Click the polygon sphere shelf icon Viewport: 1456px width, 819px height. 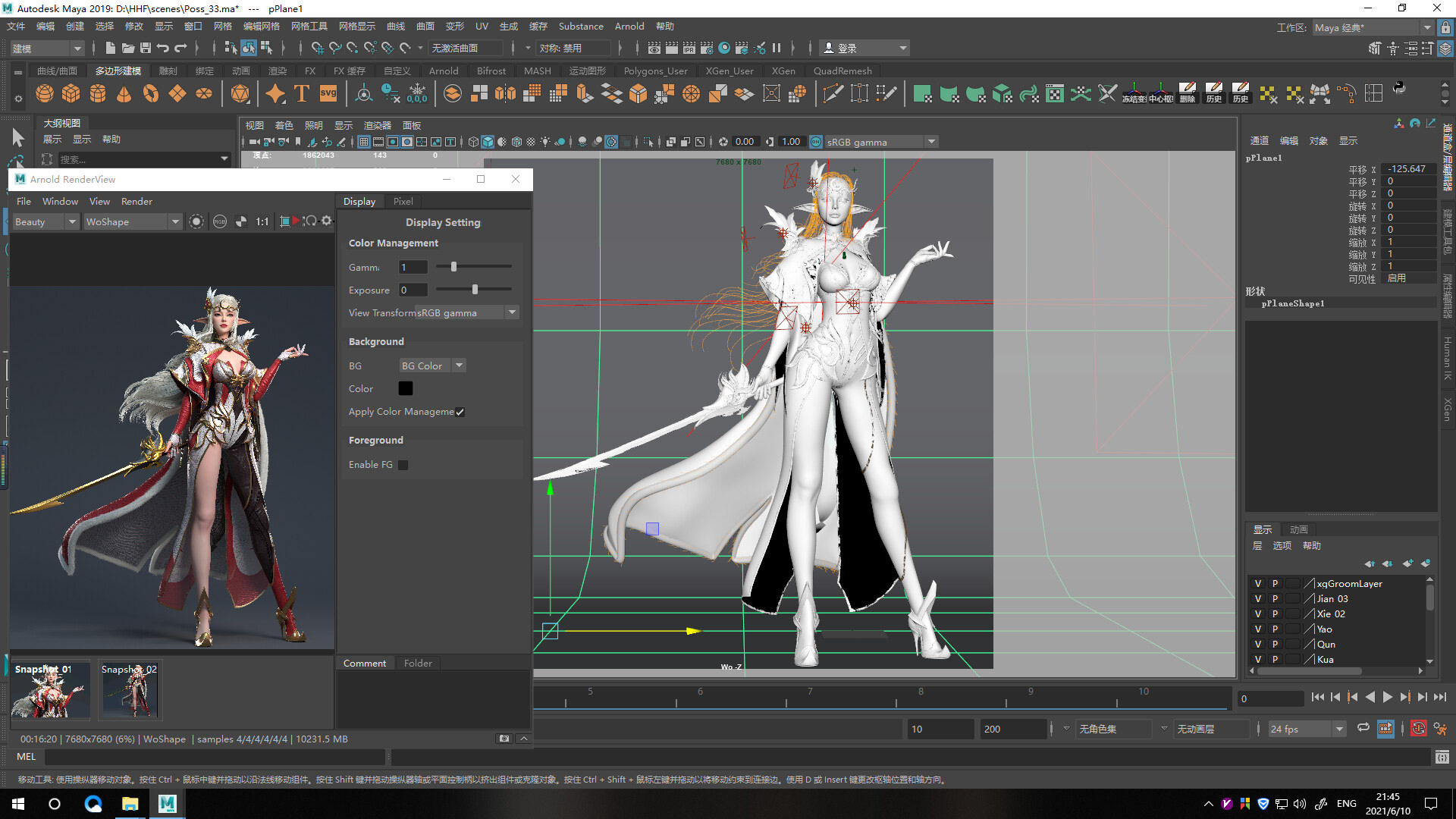coord(45,93)
